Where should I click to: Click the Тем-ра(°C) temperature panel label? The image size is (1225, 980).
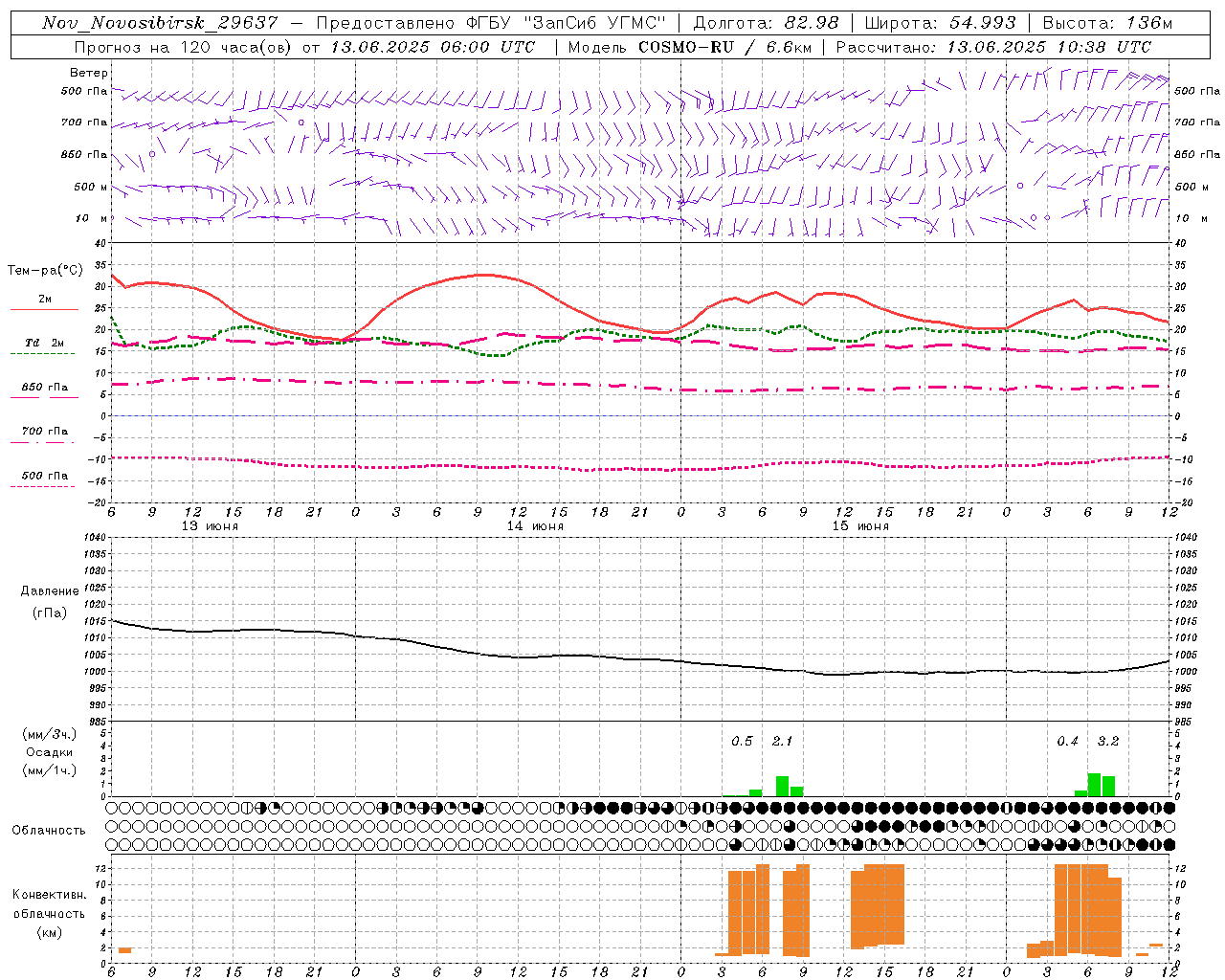tap(45, 271)
